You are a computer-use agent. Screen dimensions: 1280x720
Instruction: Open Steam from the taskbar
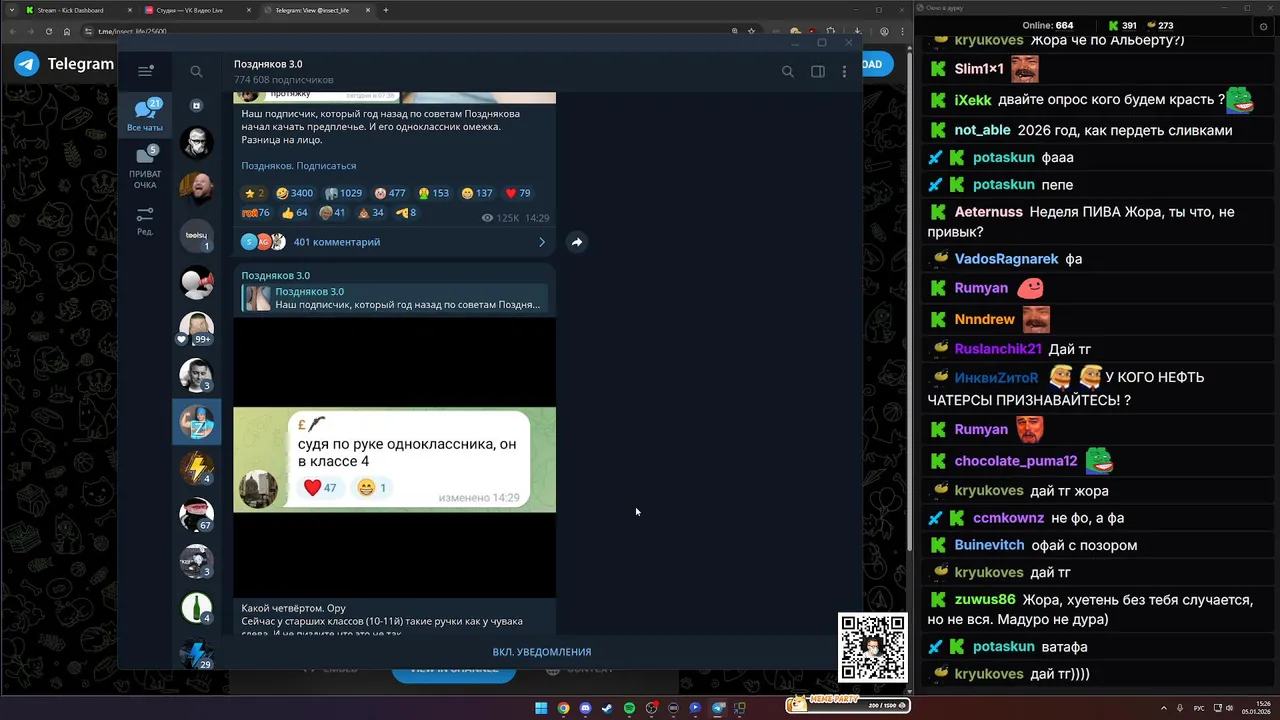(x=607, y=708)
